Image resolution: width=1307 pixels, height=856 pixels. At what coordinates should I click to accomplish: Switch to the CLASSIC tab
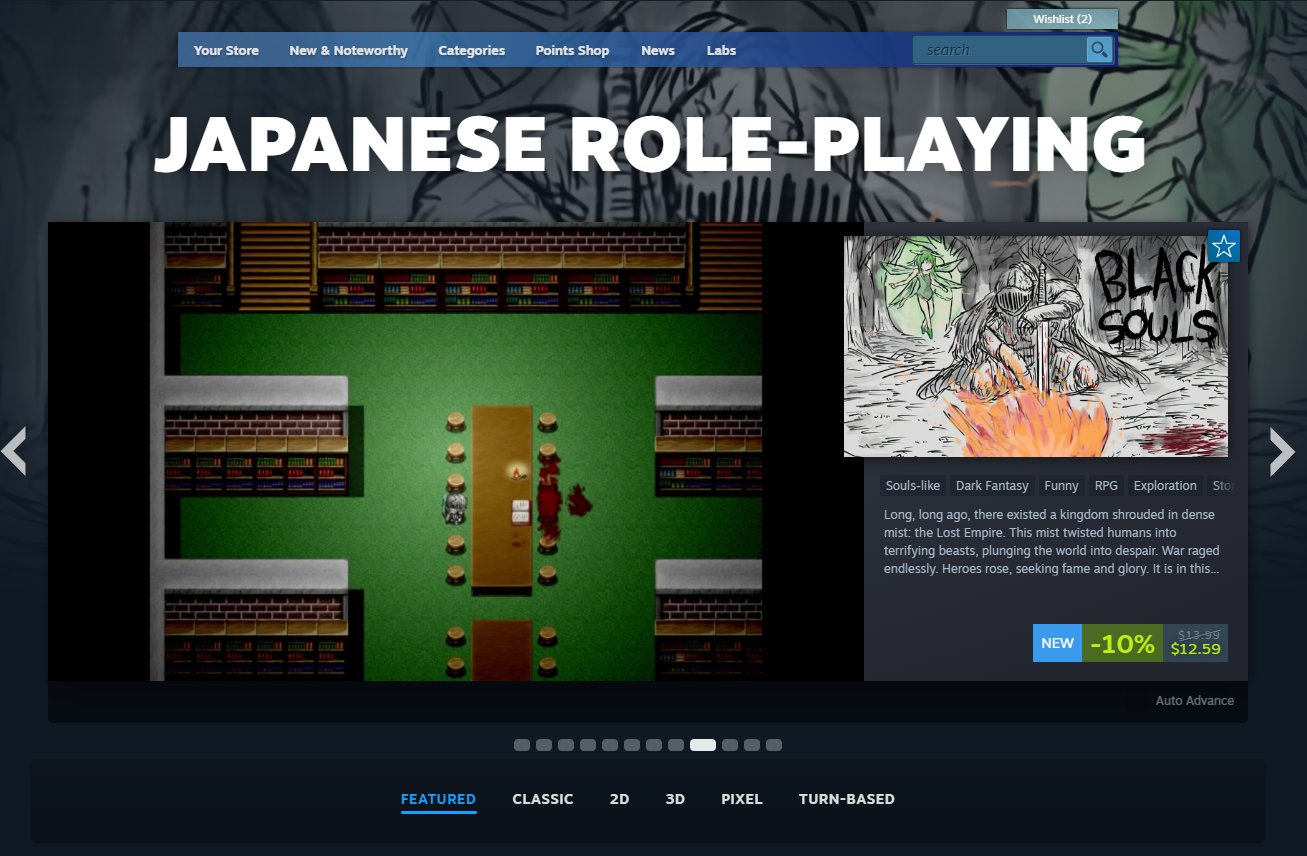[543, 799]
